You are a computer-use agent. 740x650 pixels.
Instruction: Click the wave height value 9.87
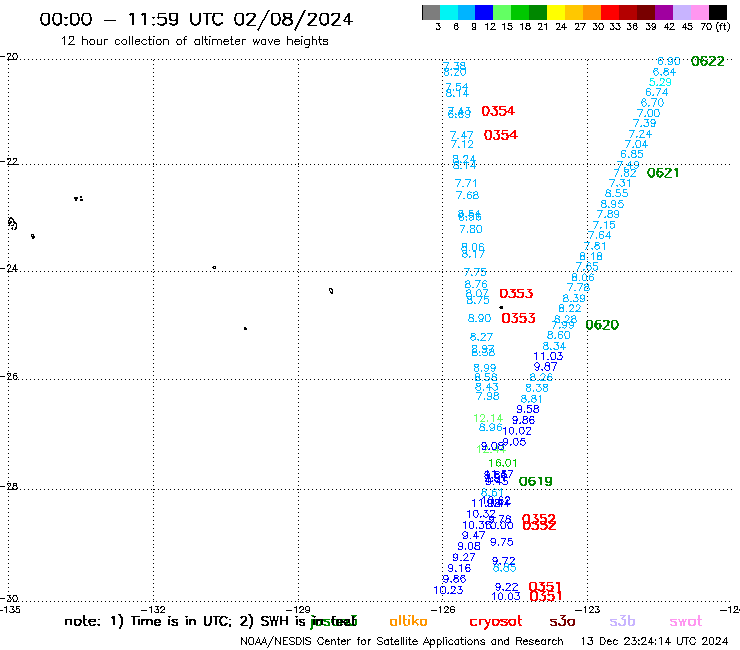pos(546,367)
